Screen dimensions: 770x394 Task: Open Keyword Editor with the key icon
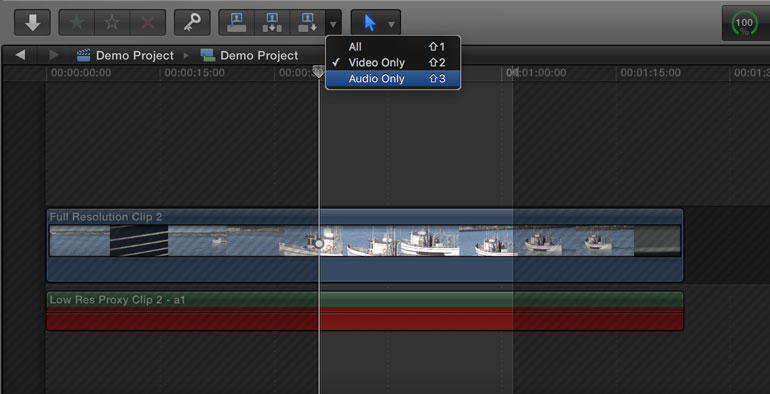click(x=192, y=23)
